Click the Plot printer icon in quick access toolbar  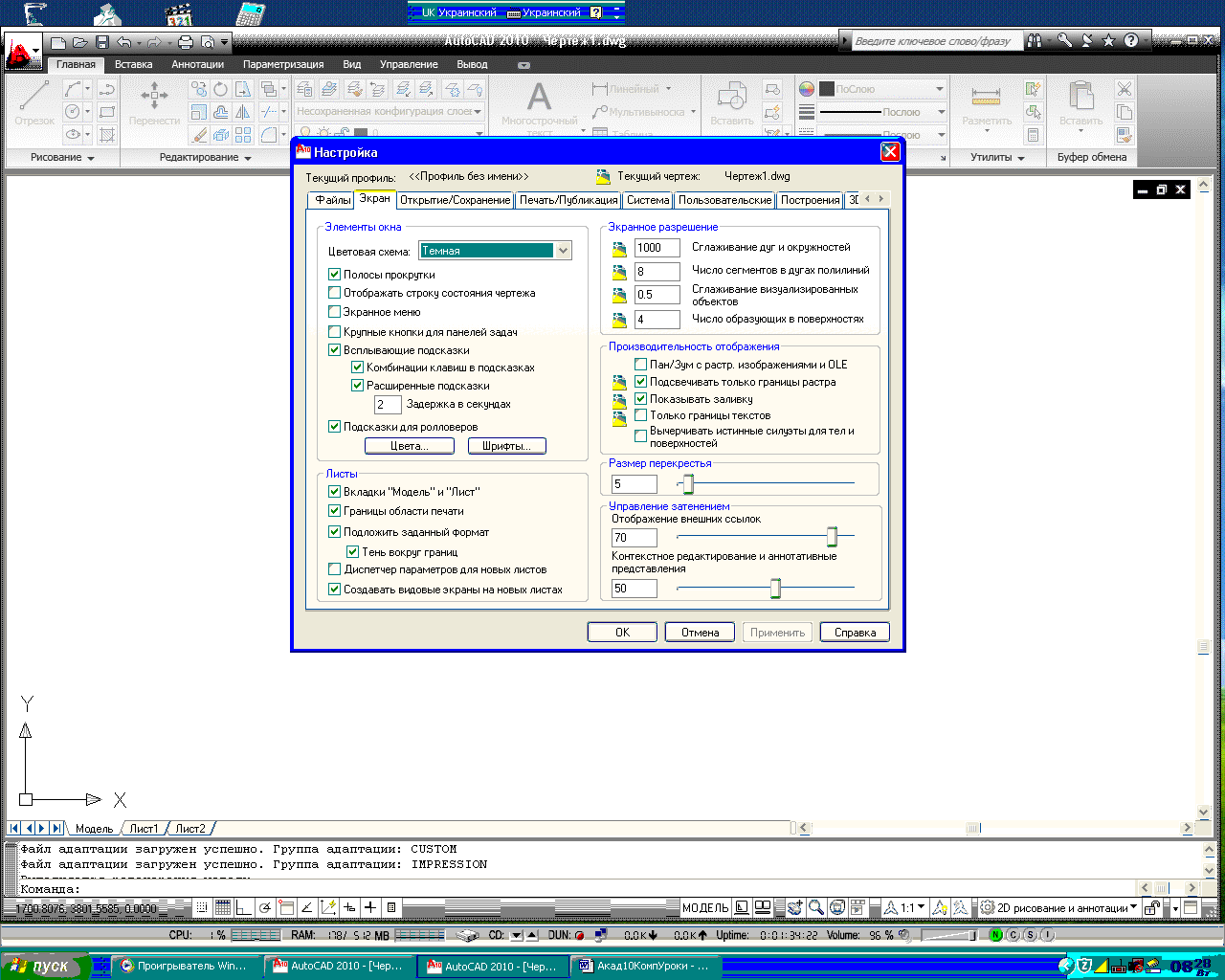click(186, 42)
